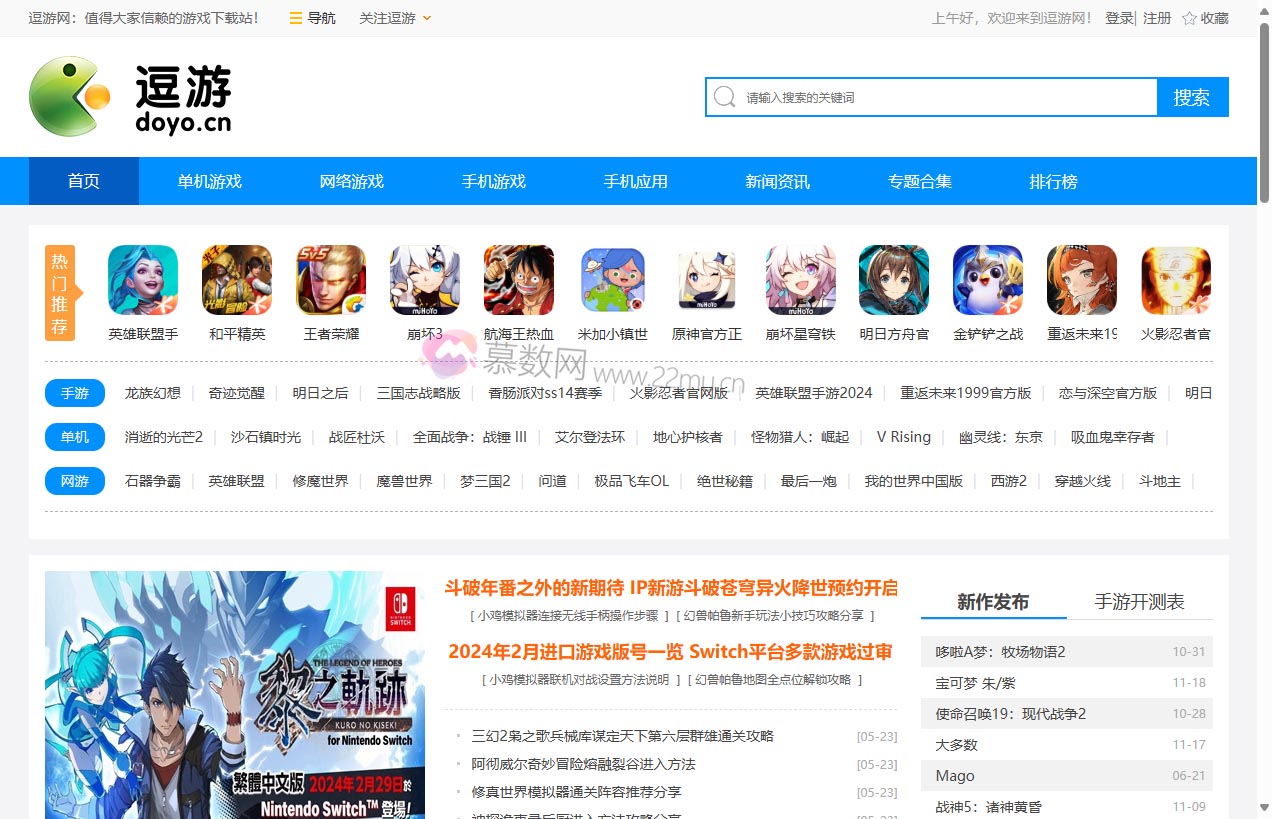Select the 原神官方正版 game icon
This screenshot has width=1272, height=819.
click(x=706, y=280)
